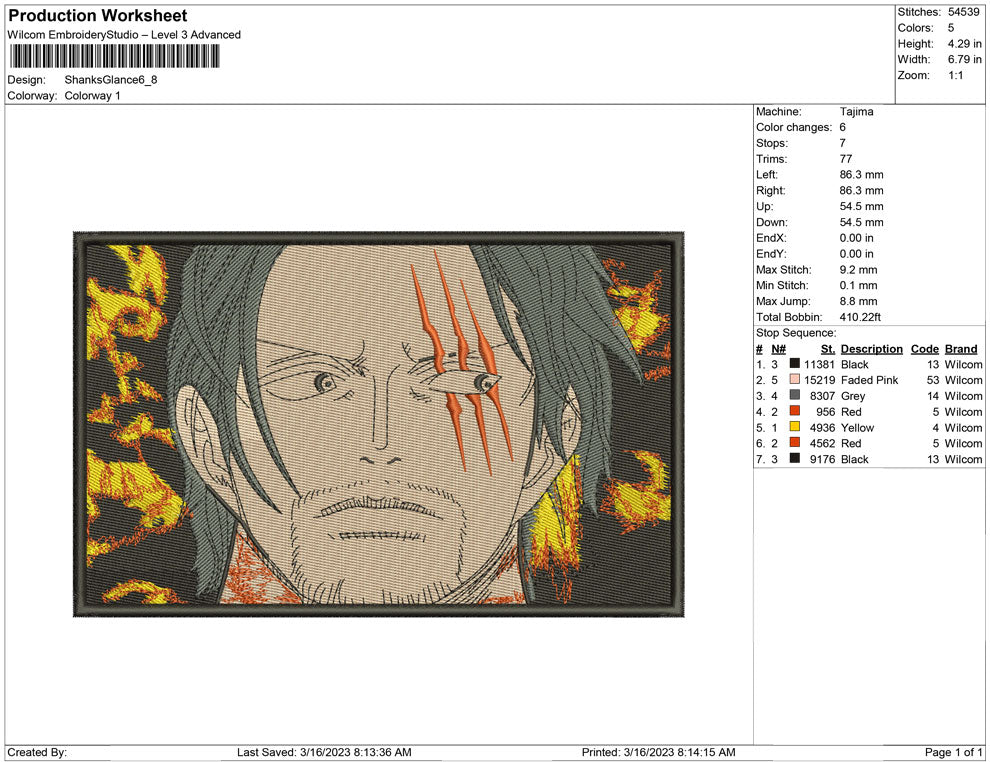Click the stitch count 4936
The image size is (990, 762).
[823, 427]
